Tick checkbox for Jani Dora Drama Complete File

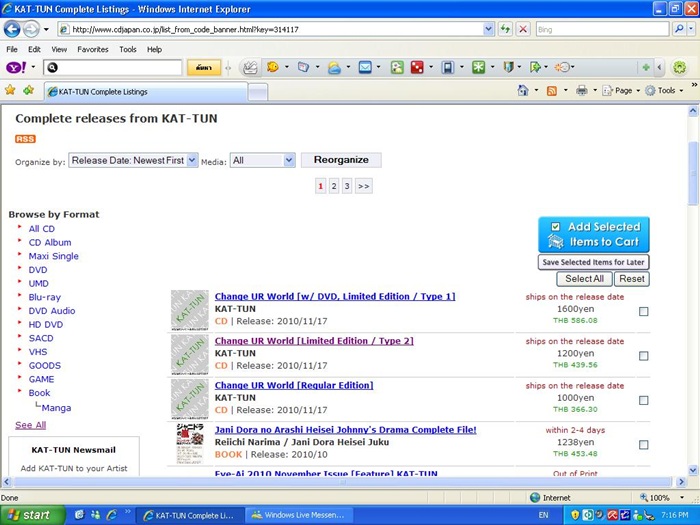(x=643, y=445)
